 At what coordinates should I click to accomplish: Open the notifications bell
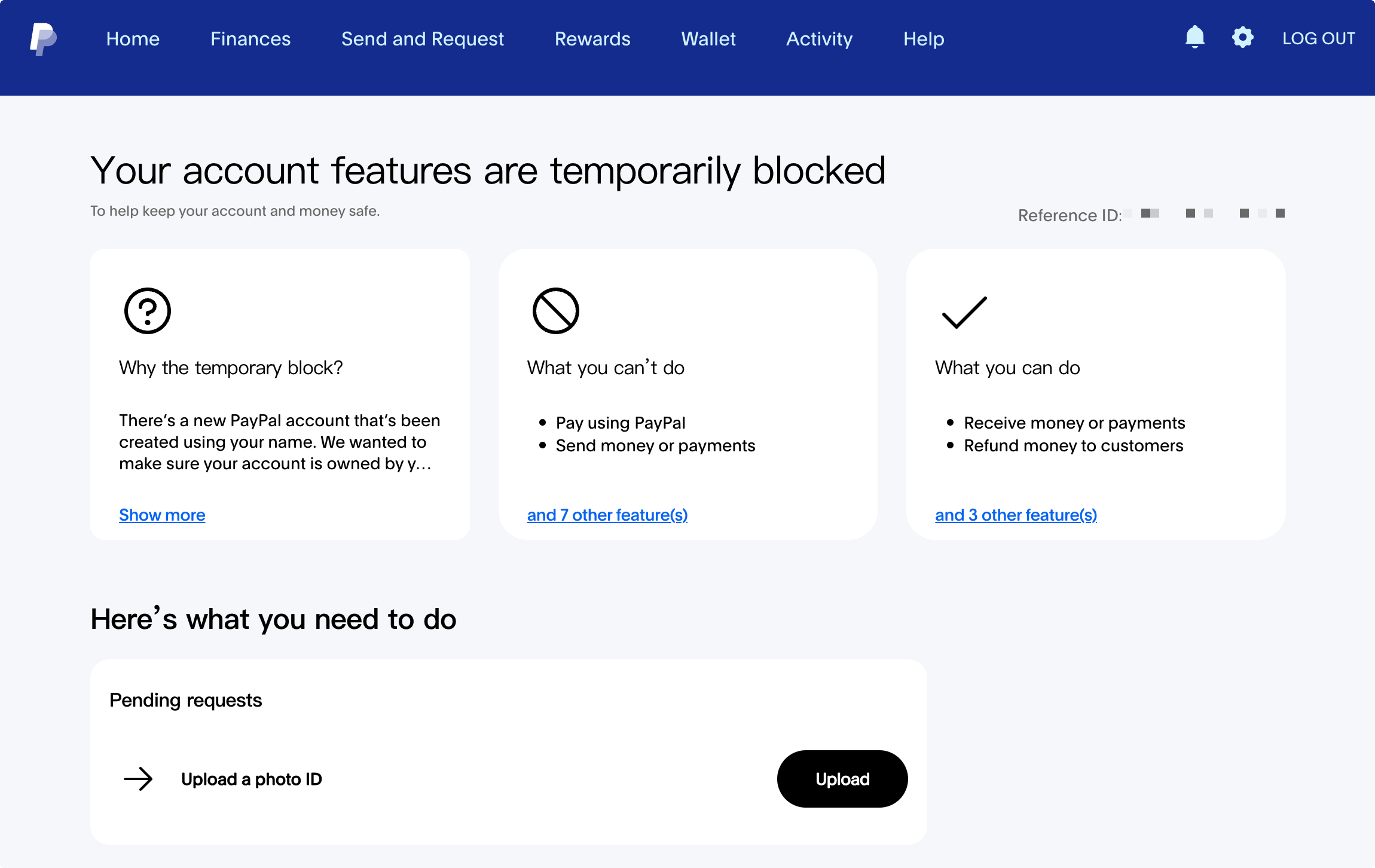1195,37
